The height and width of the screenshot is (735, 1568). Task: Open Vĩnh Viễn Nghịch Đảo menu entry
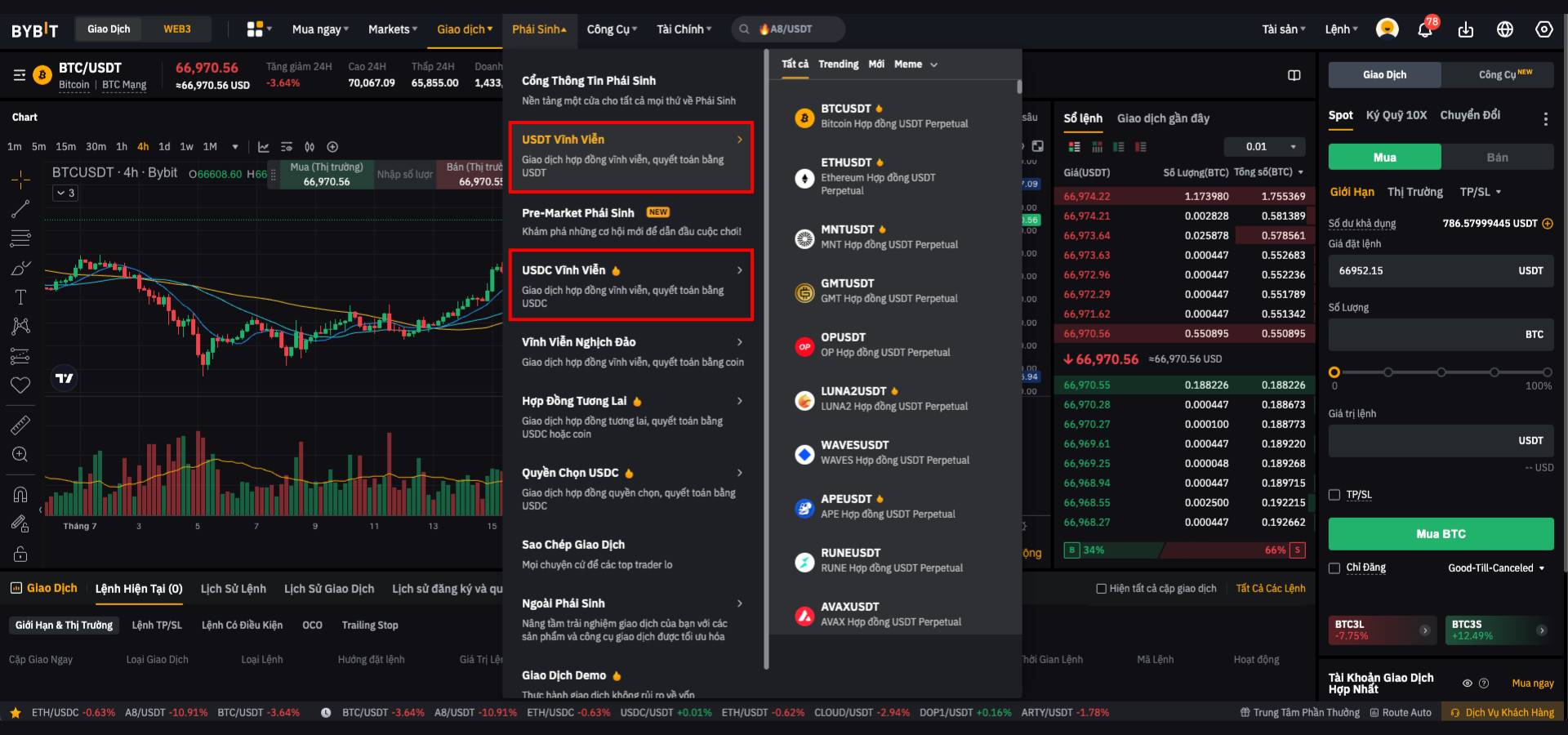631,352
